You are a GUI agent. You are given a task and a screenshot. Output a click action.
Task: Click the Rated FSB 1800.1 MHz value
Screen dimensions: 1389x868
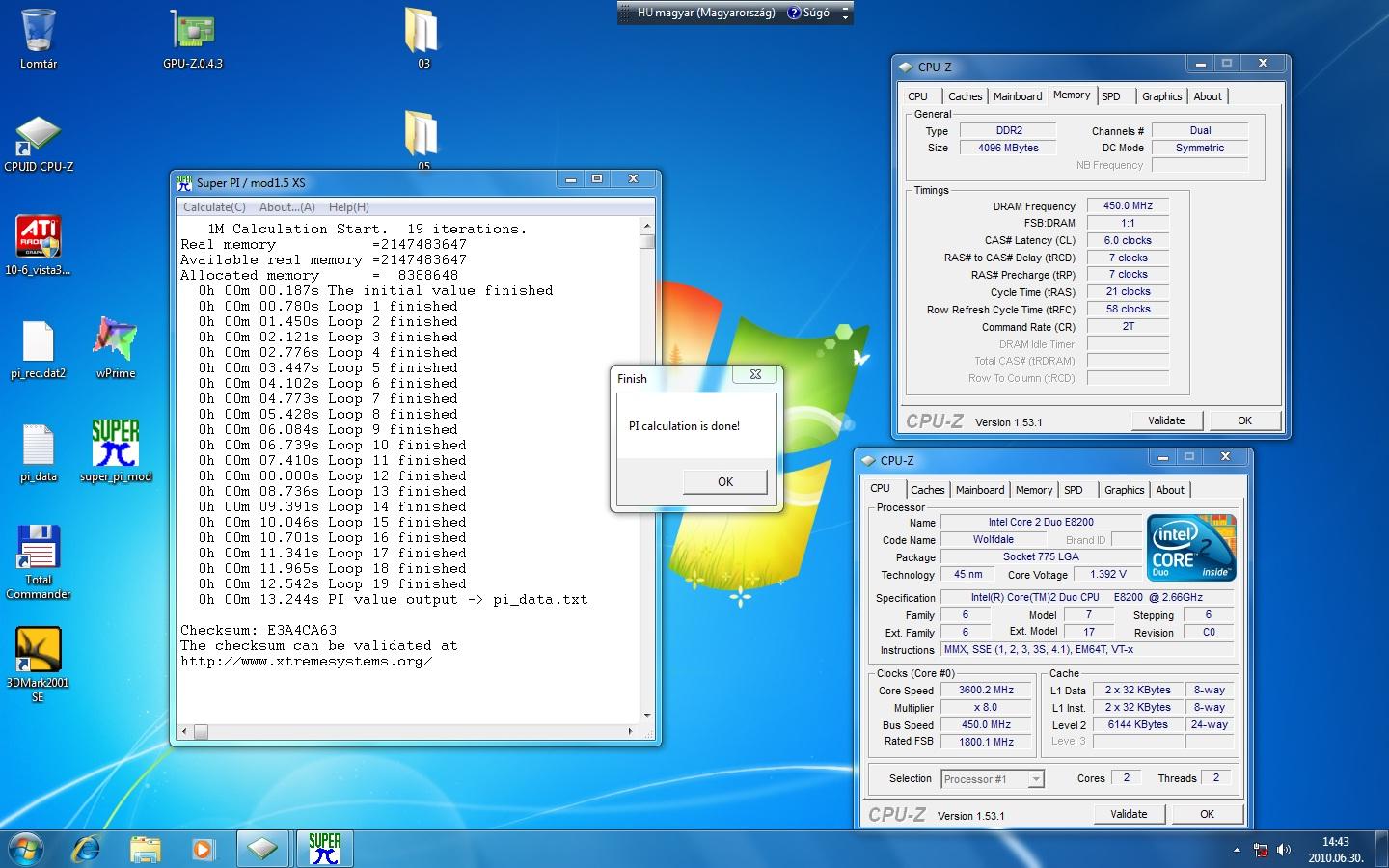tap(986, 742)
